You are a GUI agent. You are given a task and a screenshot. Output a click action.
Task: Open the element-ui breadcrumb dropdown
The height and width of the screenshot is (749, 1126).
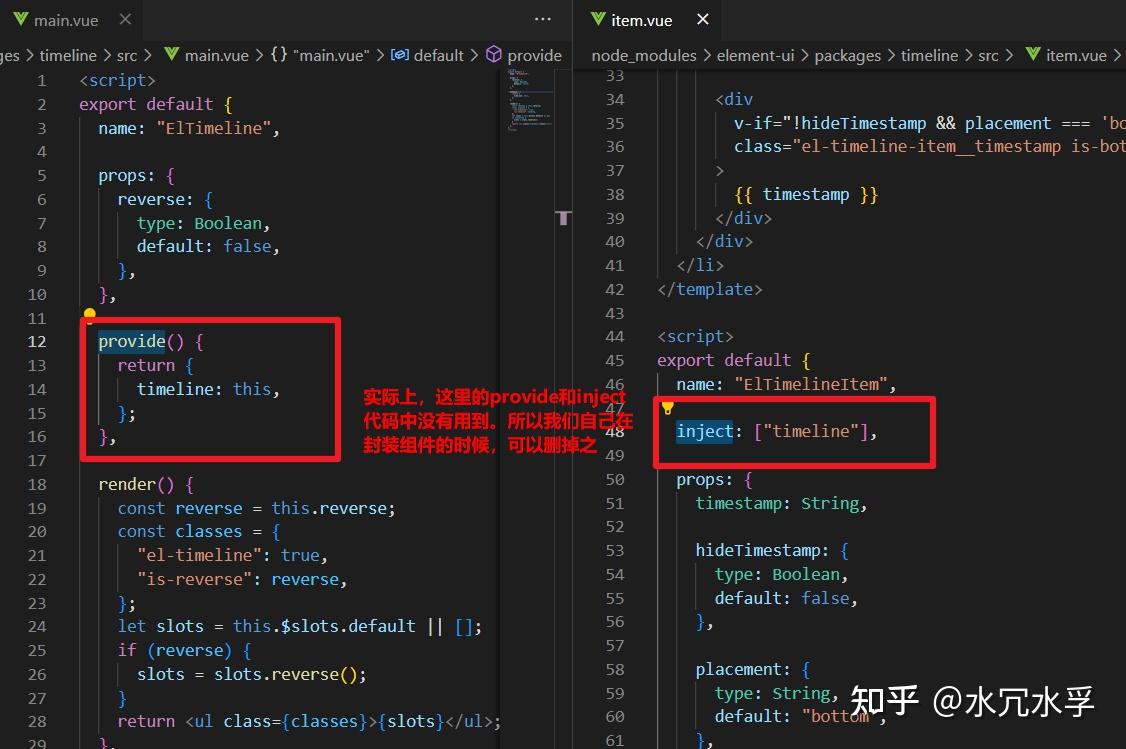pyautogui.click(x=755, y=55)
